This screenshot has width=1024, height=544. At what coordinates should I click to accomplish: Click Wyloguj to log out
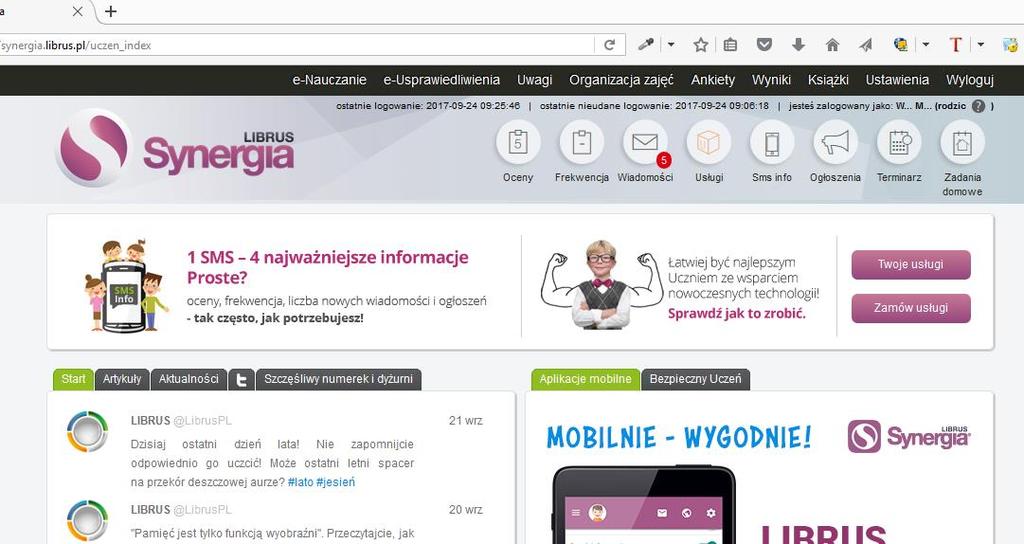970,80
